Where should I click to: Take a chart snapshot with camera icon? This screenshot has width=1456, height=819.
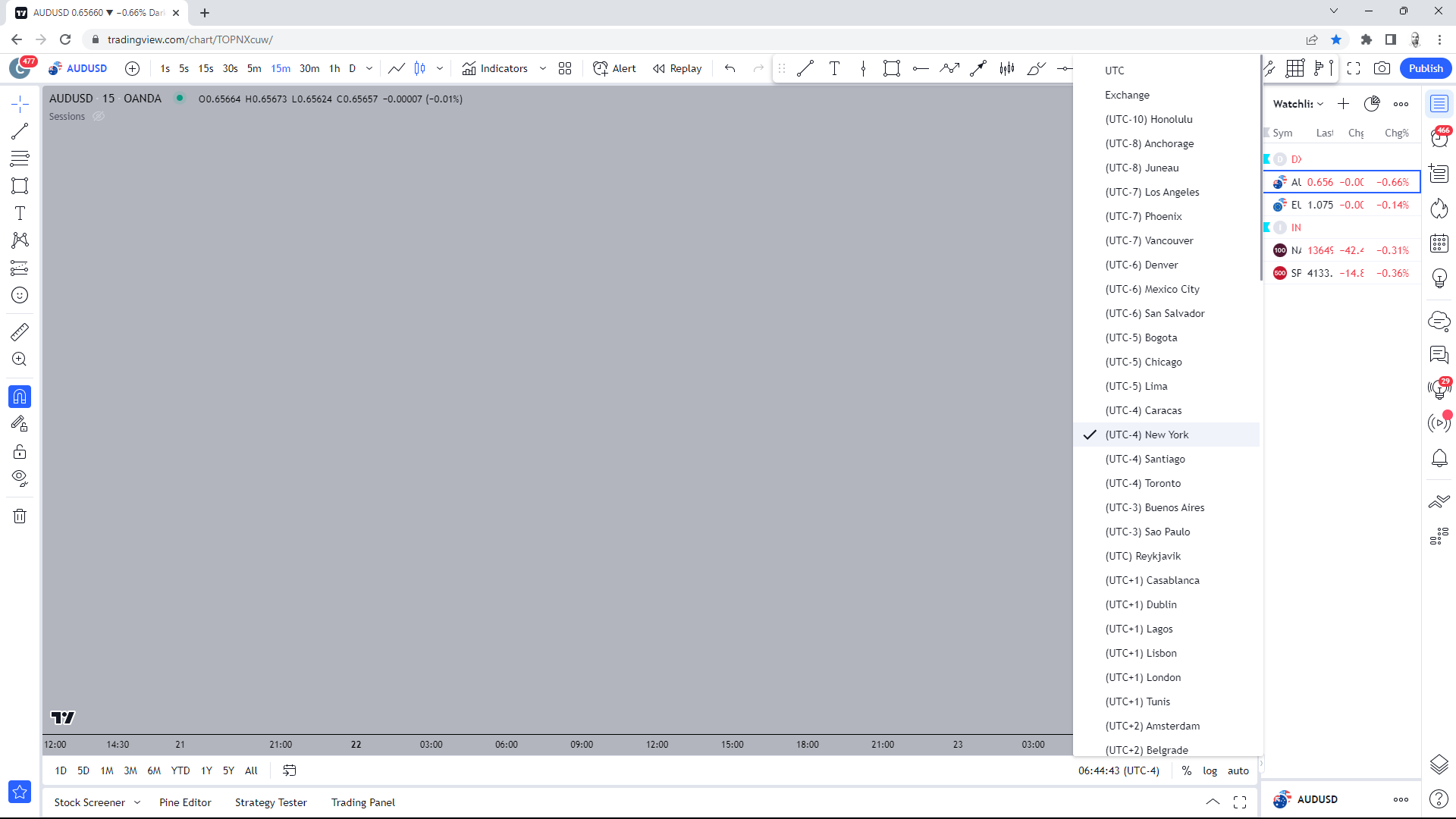pos(1382,68)
